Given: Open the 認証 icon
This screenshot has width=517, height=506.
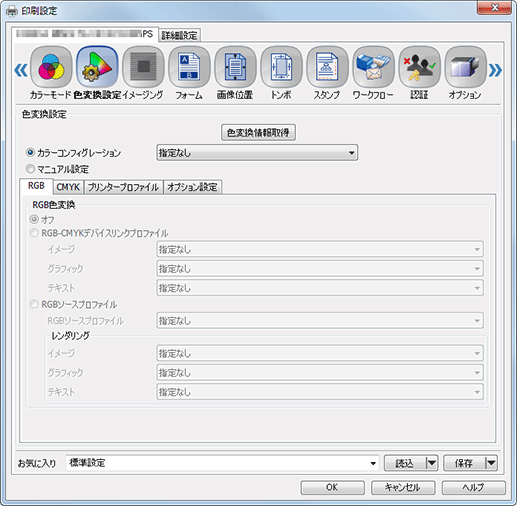Looking at the screenshot, I should pos(419,67).
